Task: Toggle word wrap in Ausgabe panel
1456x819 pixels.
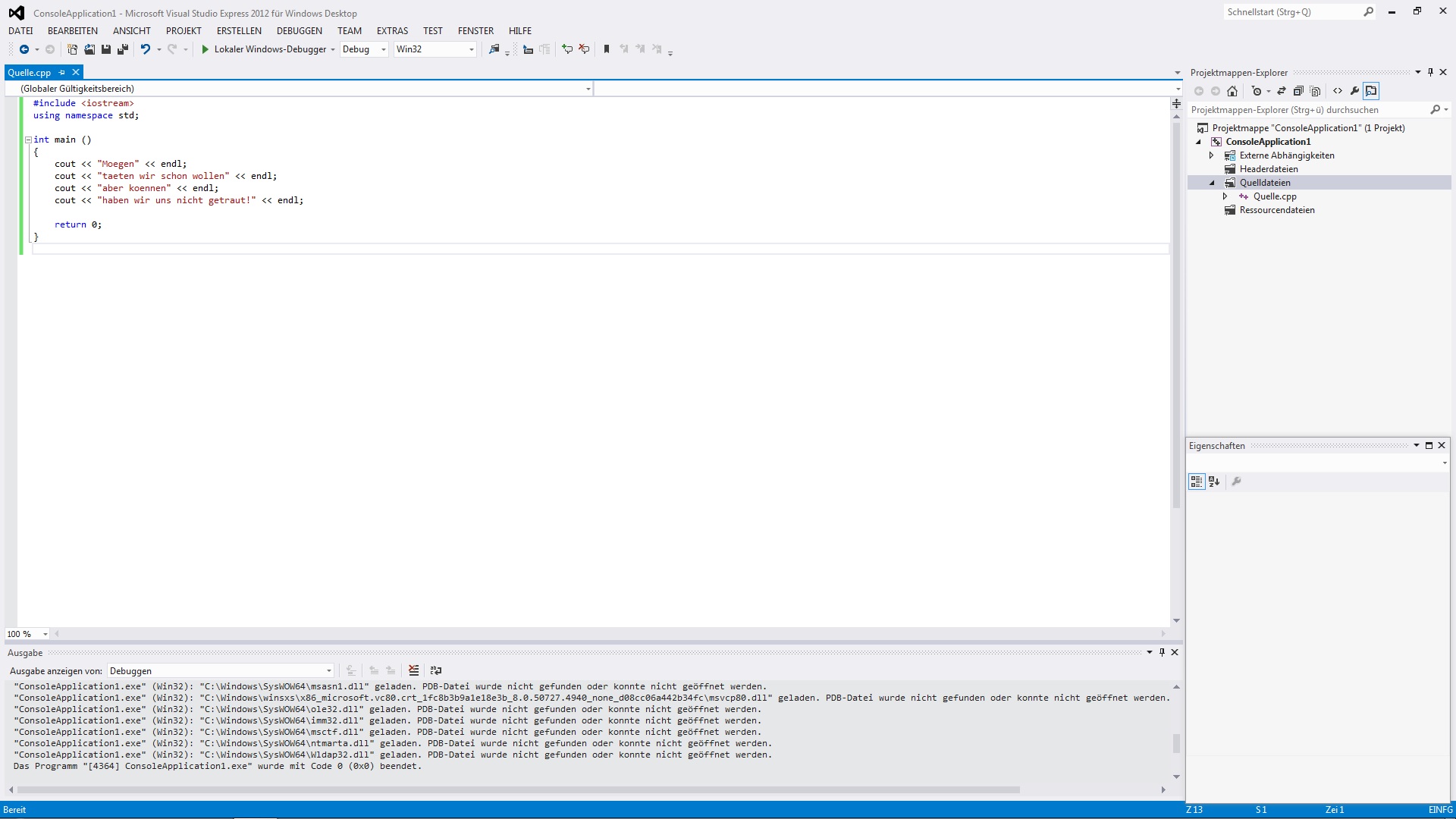Action: [x=435, y=670]
